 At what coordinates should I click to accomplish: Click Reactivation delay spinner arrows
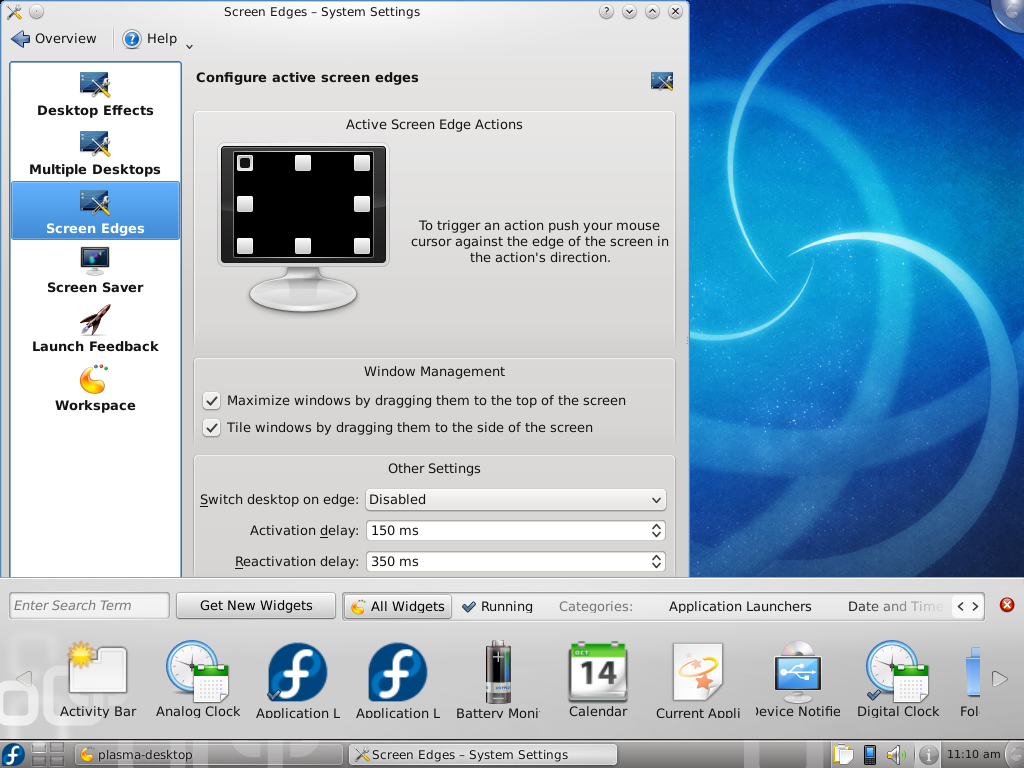pyautogui.click(x=656, y=562)
